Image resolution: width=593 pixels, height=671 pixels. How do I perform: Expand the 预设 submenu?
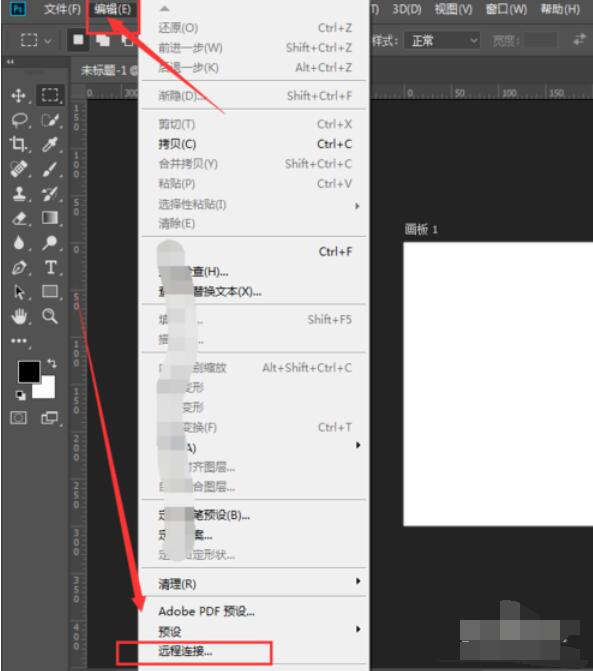click(358, 629)
